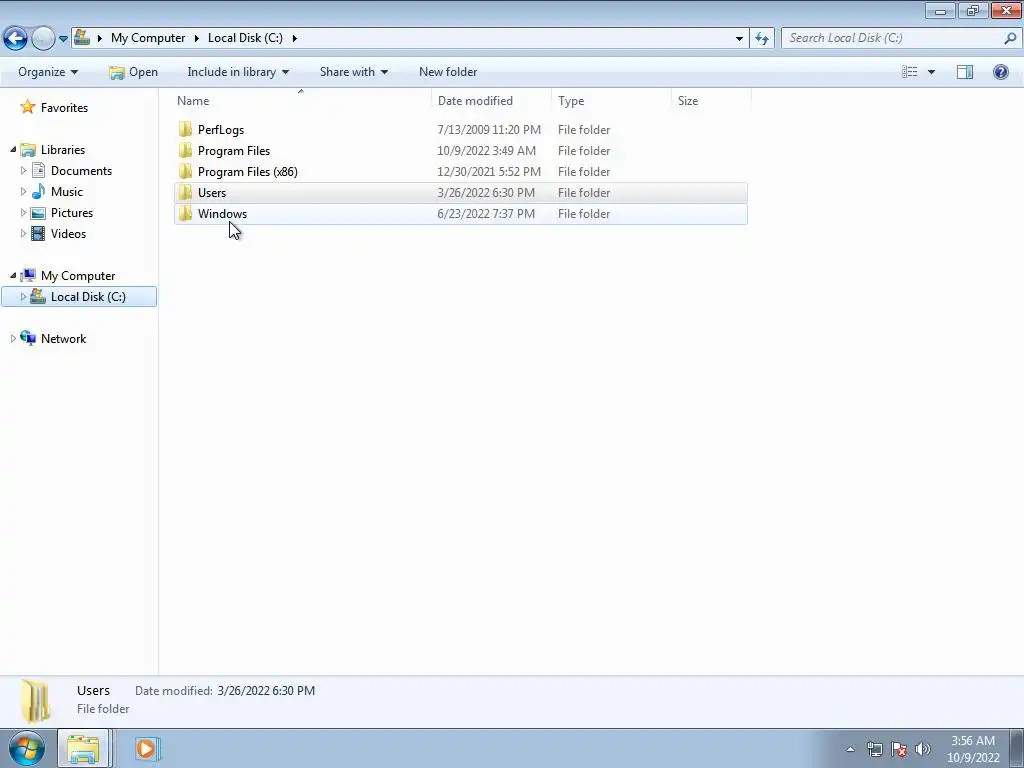Screen dimensions: 1024x768
Task: Sort by the Date modified column header
Action: (x=491, y=101)
